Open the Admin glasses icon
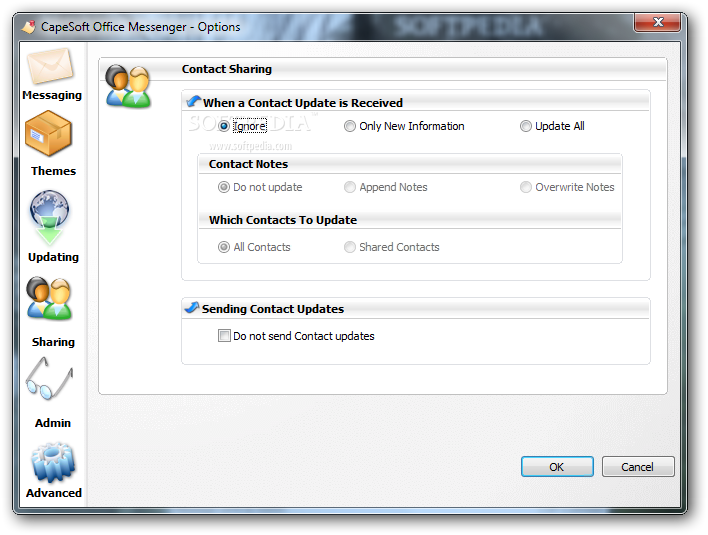The image size is (708, 535). (49, 378)
